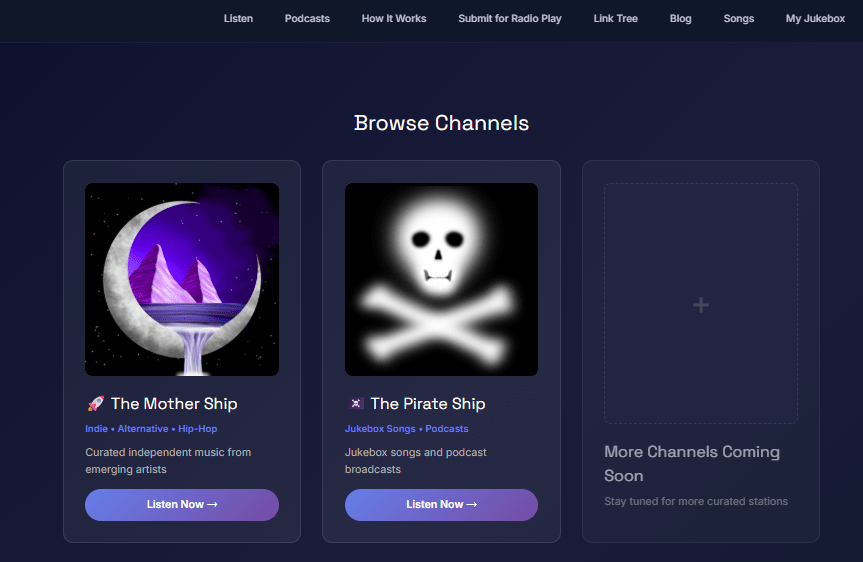Click The Pirate Ship channel title
The width and height of the screenshot is (863, 562).
tap(428, 404)
